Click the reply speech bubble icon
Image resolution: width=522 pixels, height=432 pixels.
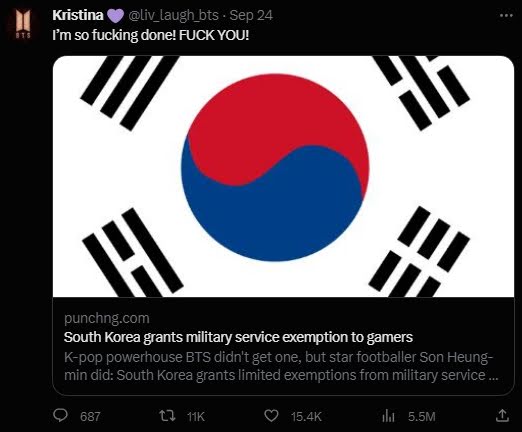(x=60, y=416)
